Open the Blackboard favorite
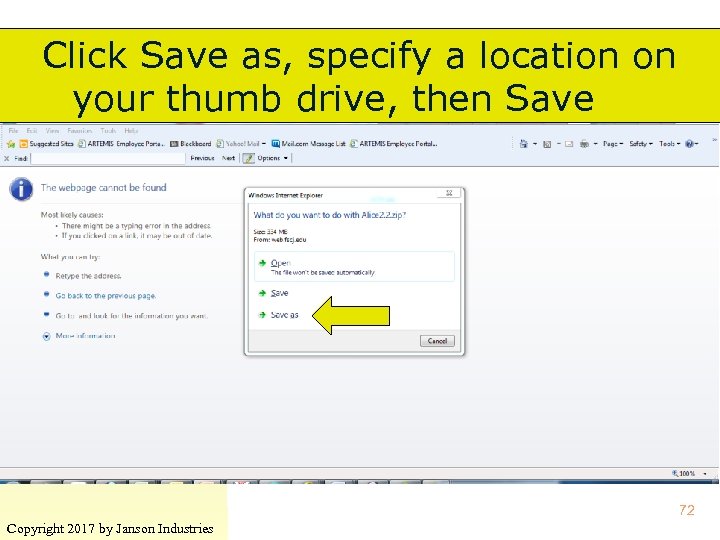The image size is (720, 540). [191, 144]
